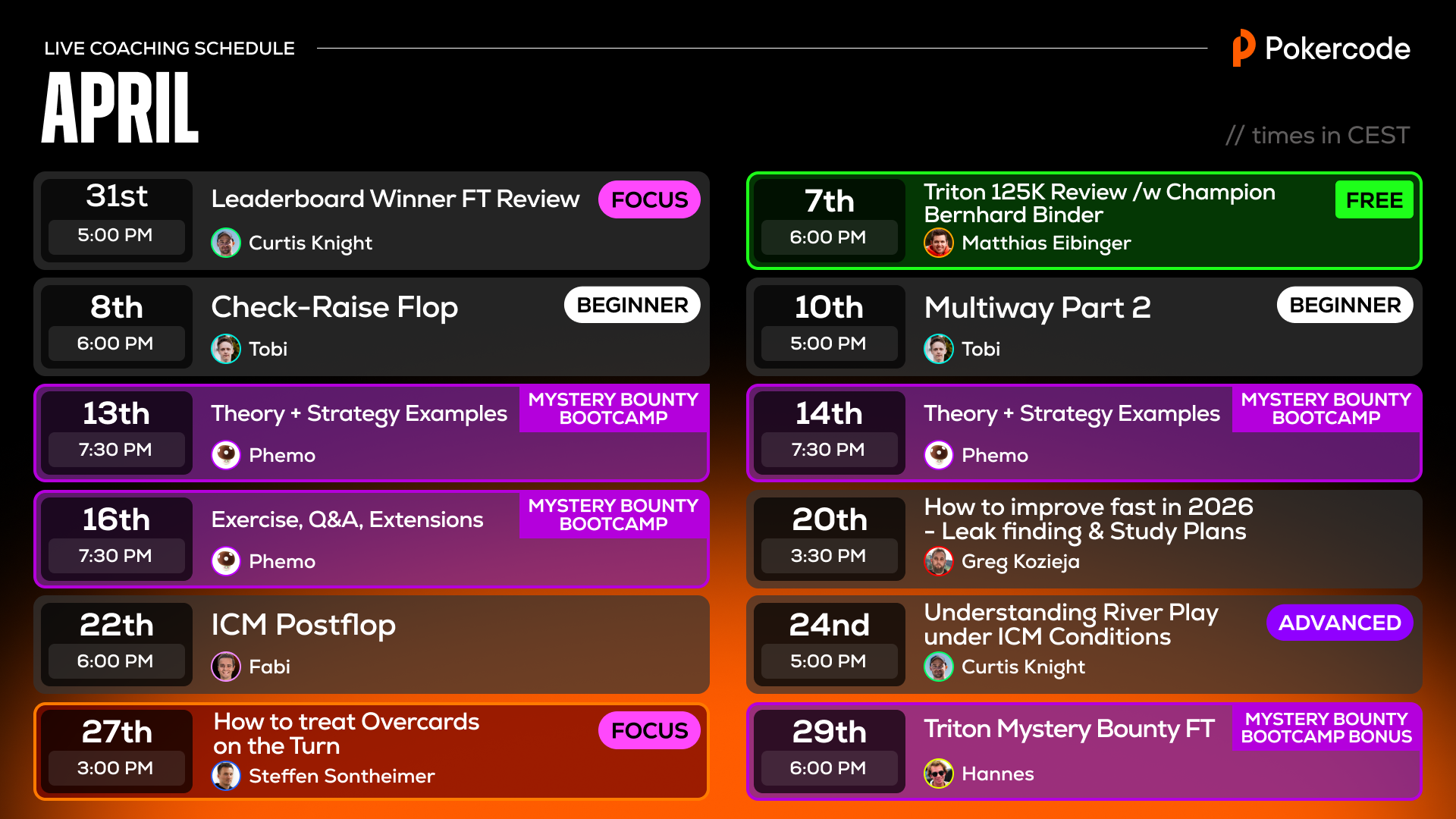Viewport: 1456px width, 819px height.
Task: Expand the 7th Triton 125K Review session card
Action: [x=1084, y=221]
